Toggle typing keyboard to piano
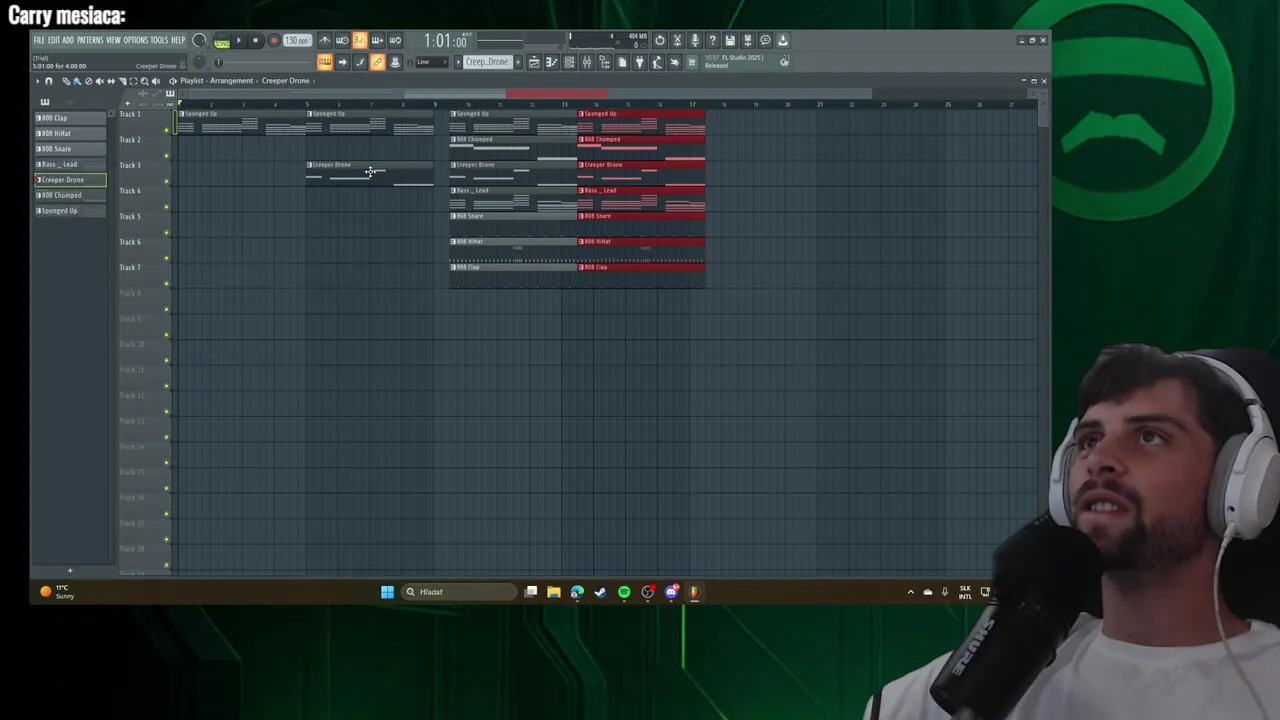The image size is (1280, 720). (325, 62)
